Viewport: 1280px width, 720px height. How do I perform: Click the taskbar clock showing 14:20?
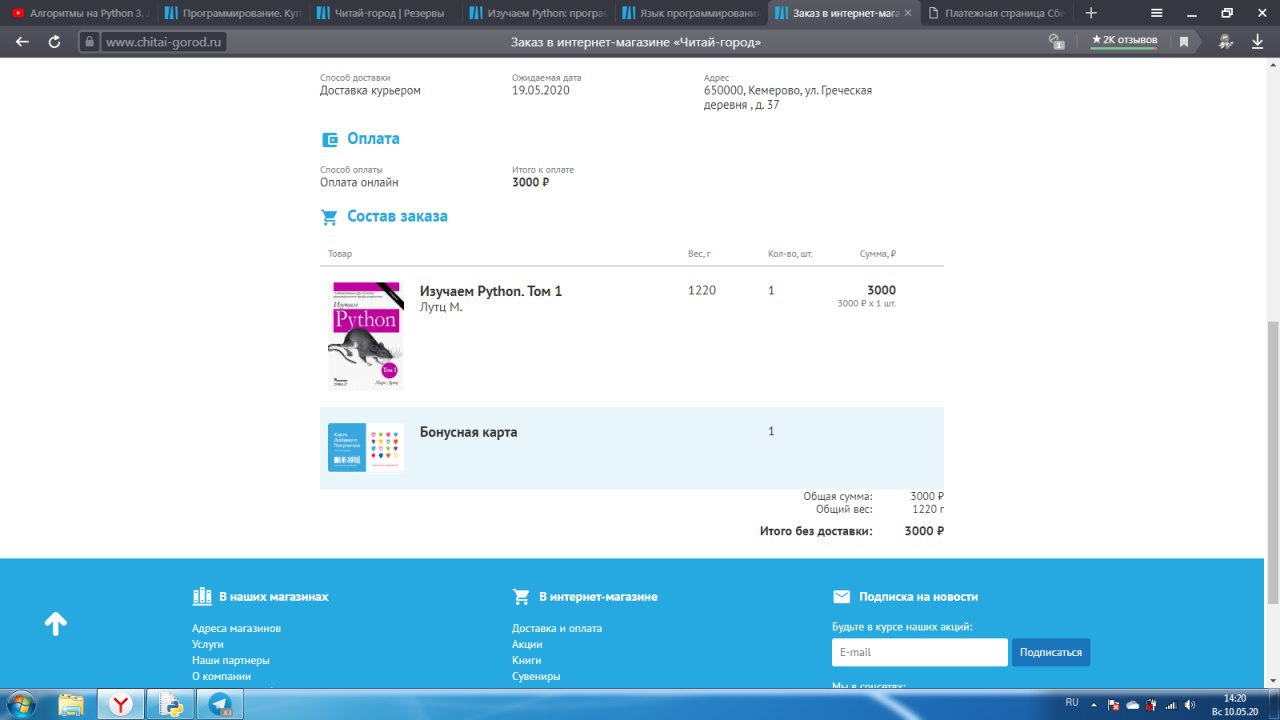[1235, 705]
